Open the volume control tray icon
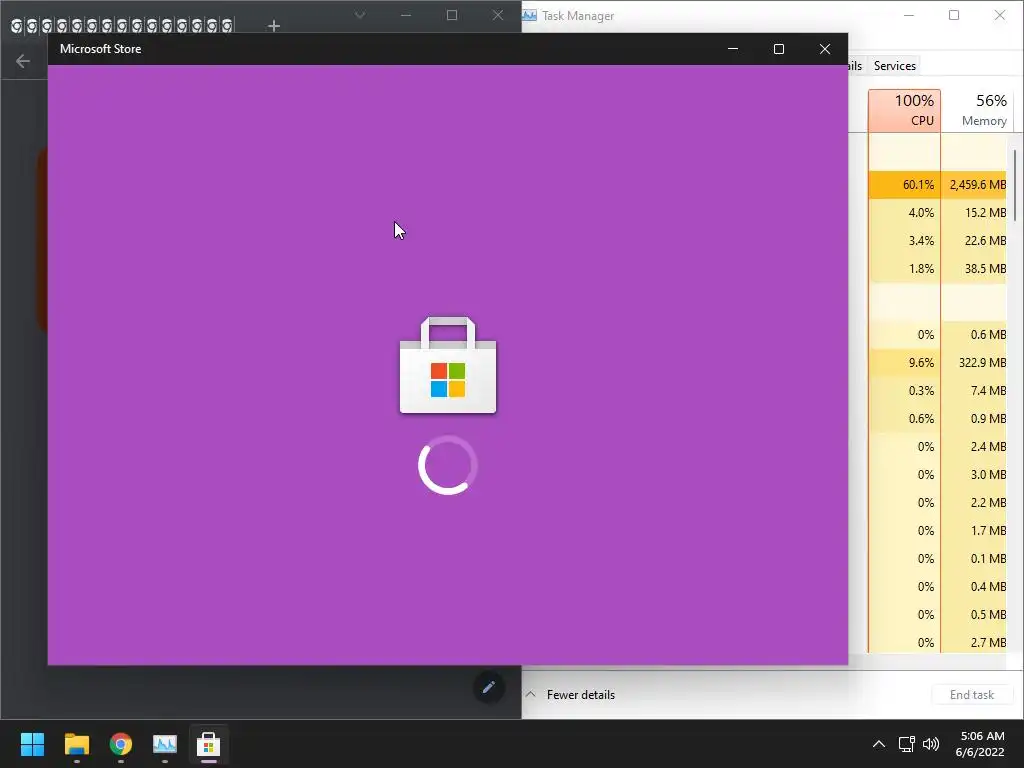 tap(931, 744)
